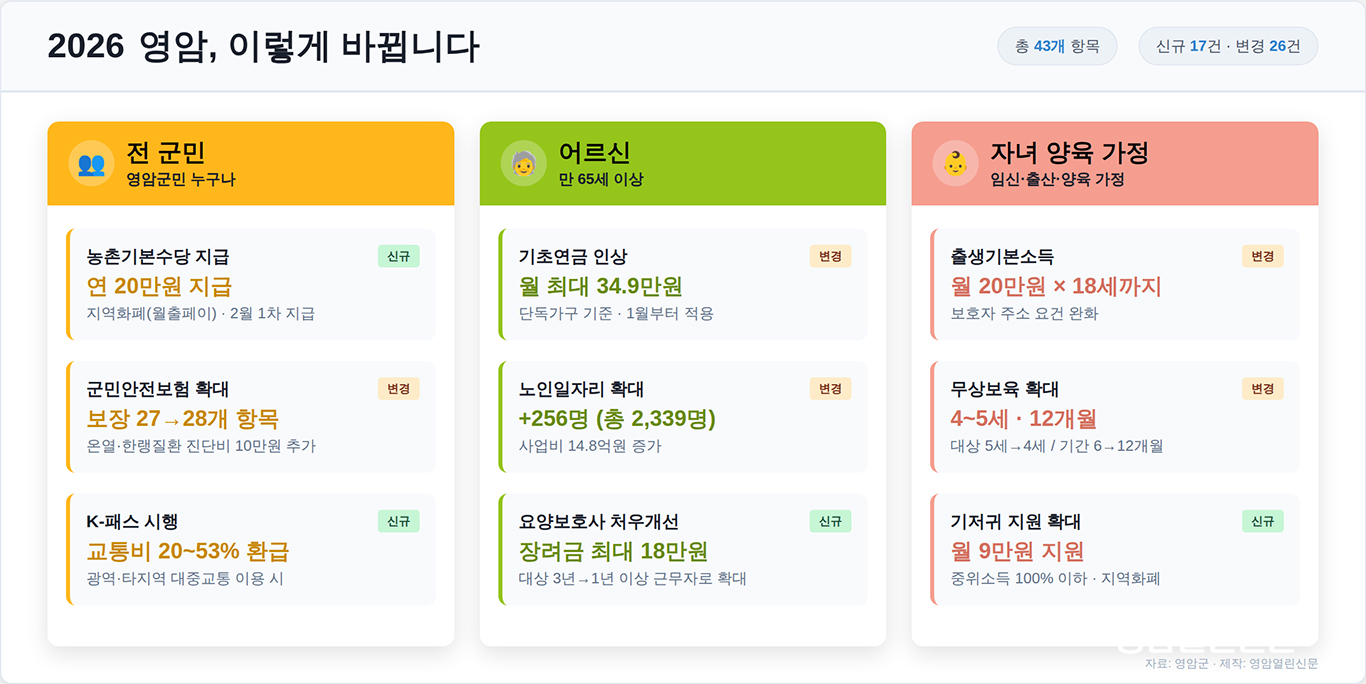This screenshot has height=684, width=1366.
Task: Click the 신규 badge on 농촌기본수당 지급
Action: pos(399,257)
